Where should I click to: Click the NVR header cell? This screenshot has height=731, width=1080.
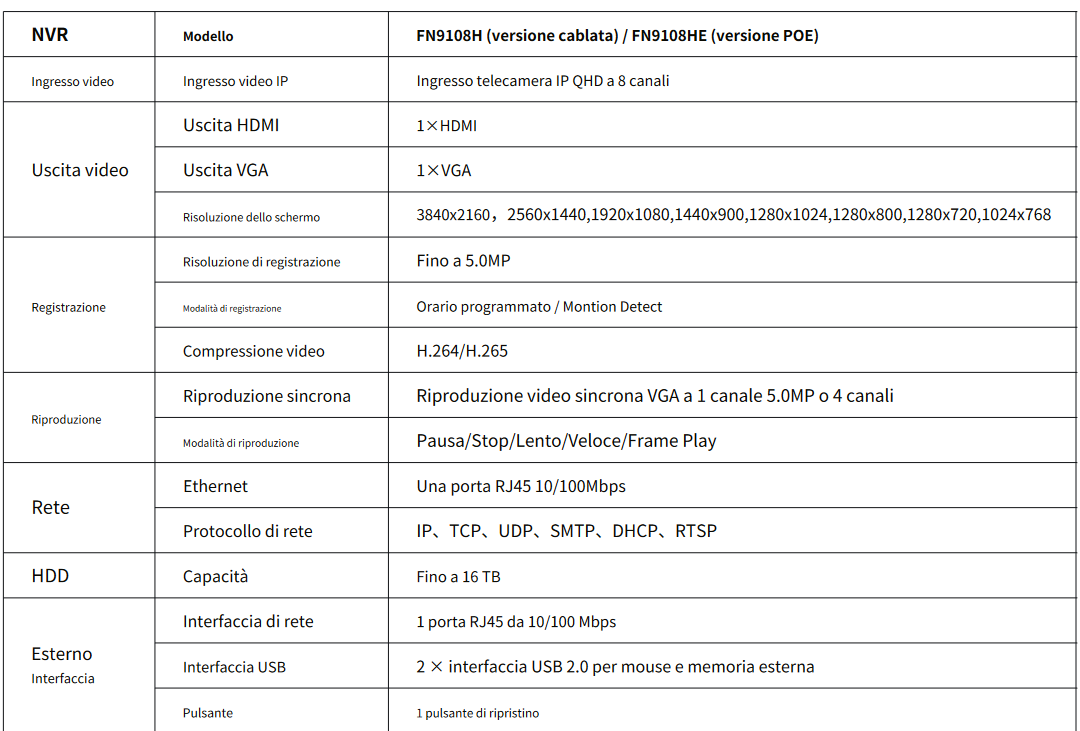coord(50,35)
